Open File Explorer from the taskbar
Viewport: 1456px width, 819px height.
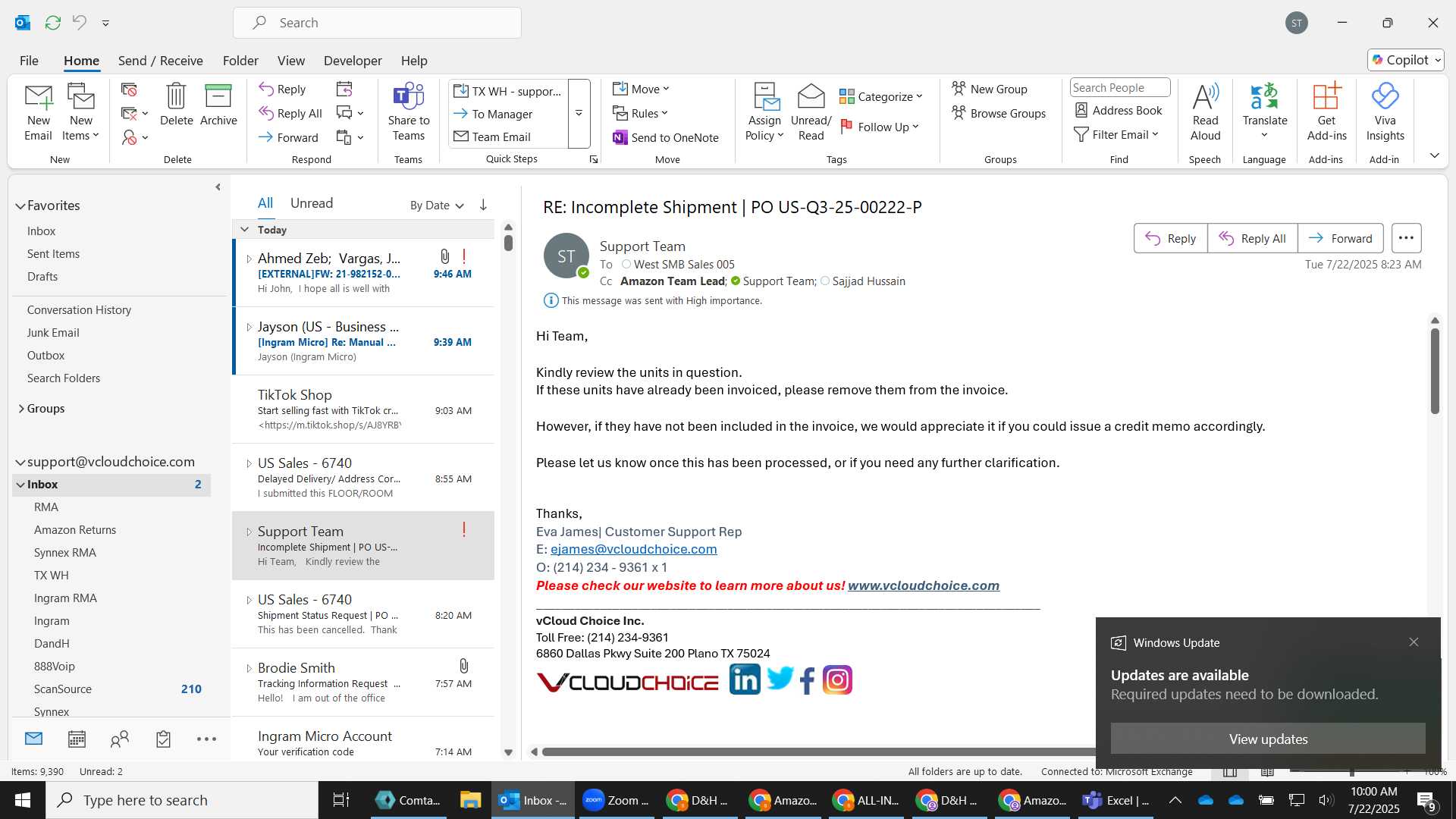click(470, 800)
